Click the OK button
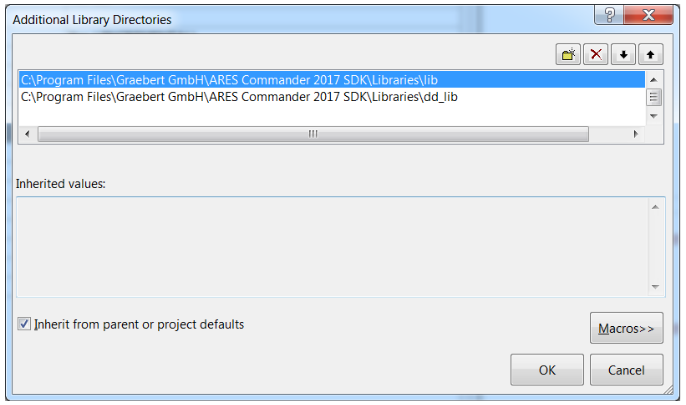Image resolution: width=686 pixels, height=405 pixels. point(547,370)
